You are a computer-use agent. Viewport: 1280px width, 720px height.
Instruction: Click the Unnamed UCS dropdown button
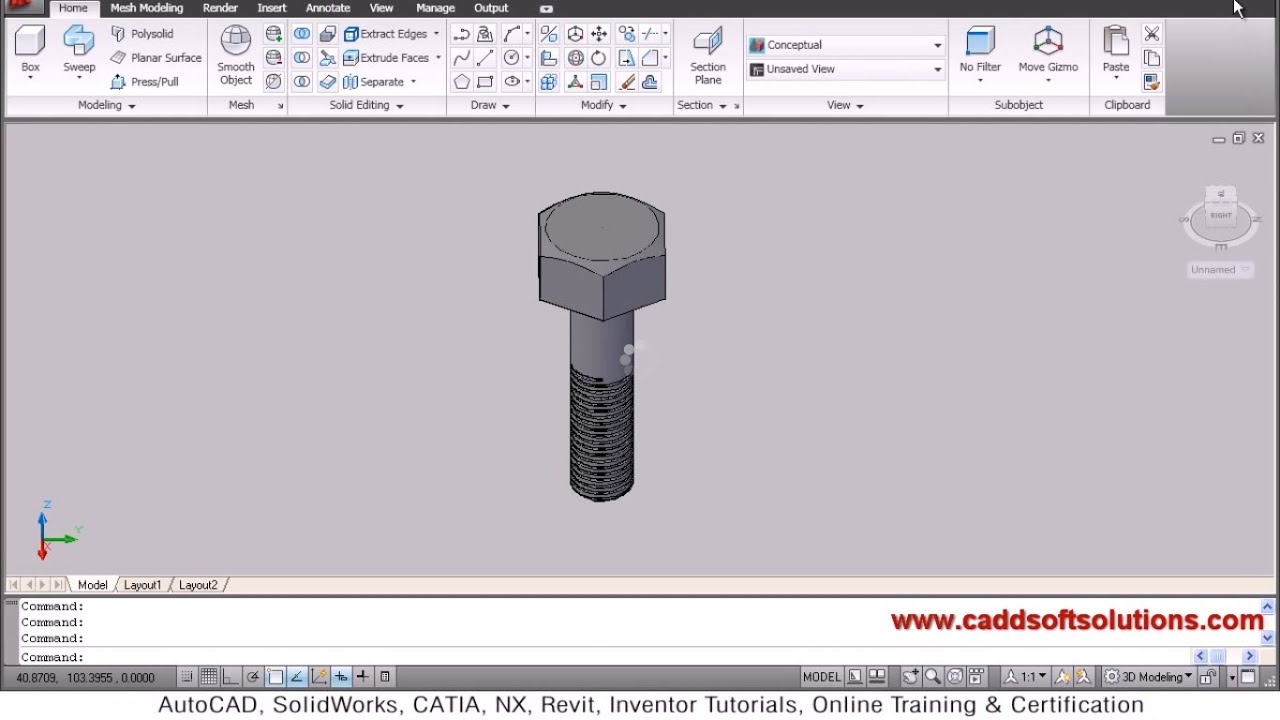click(x=1220, y=270)
